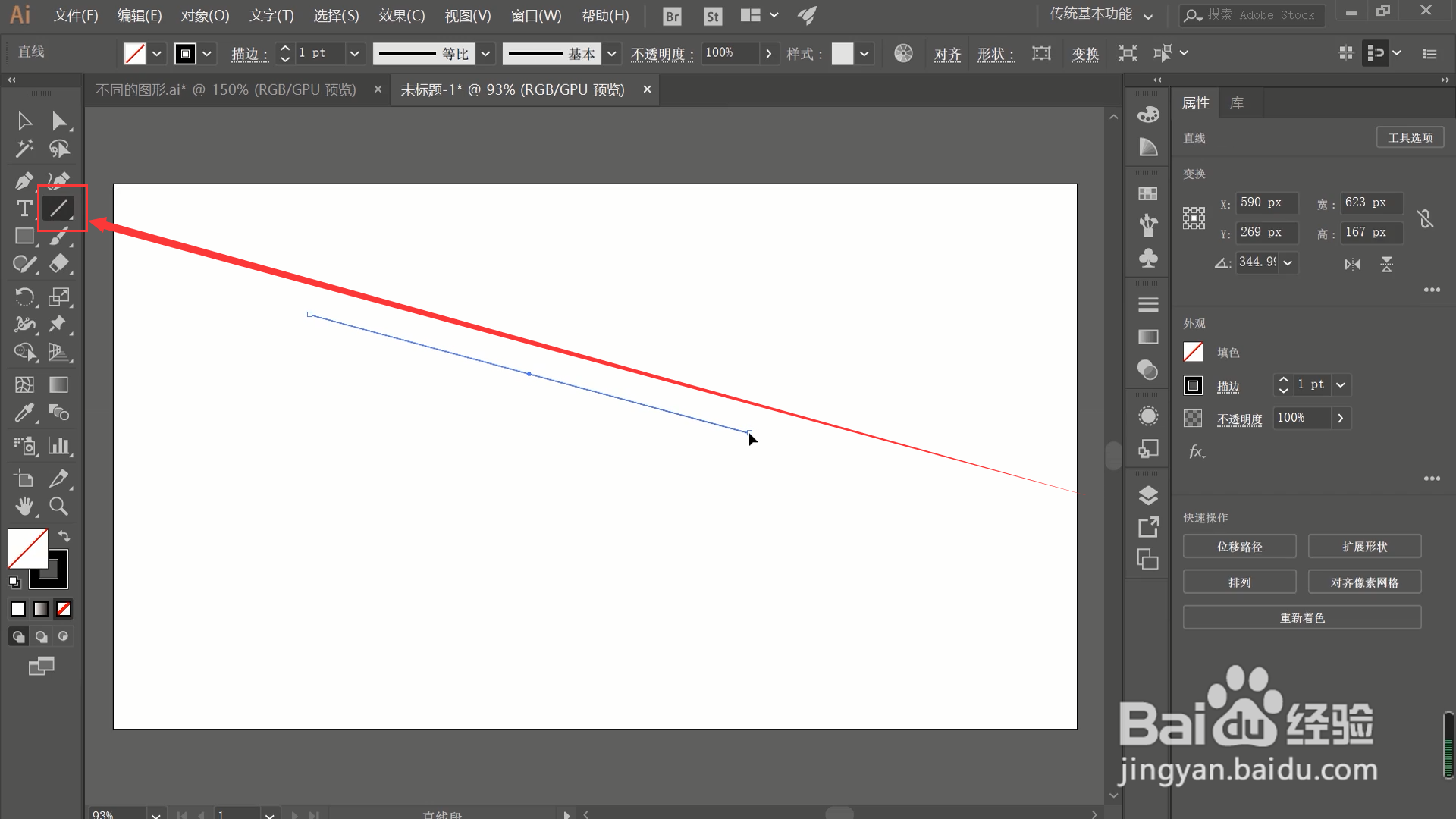1456x819 pixels.
Task: Click the 重新着色 button
Action: pyautogui.click(x=1301, y=617)
